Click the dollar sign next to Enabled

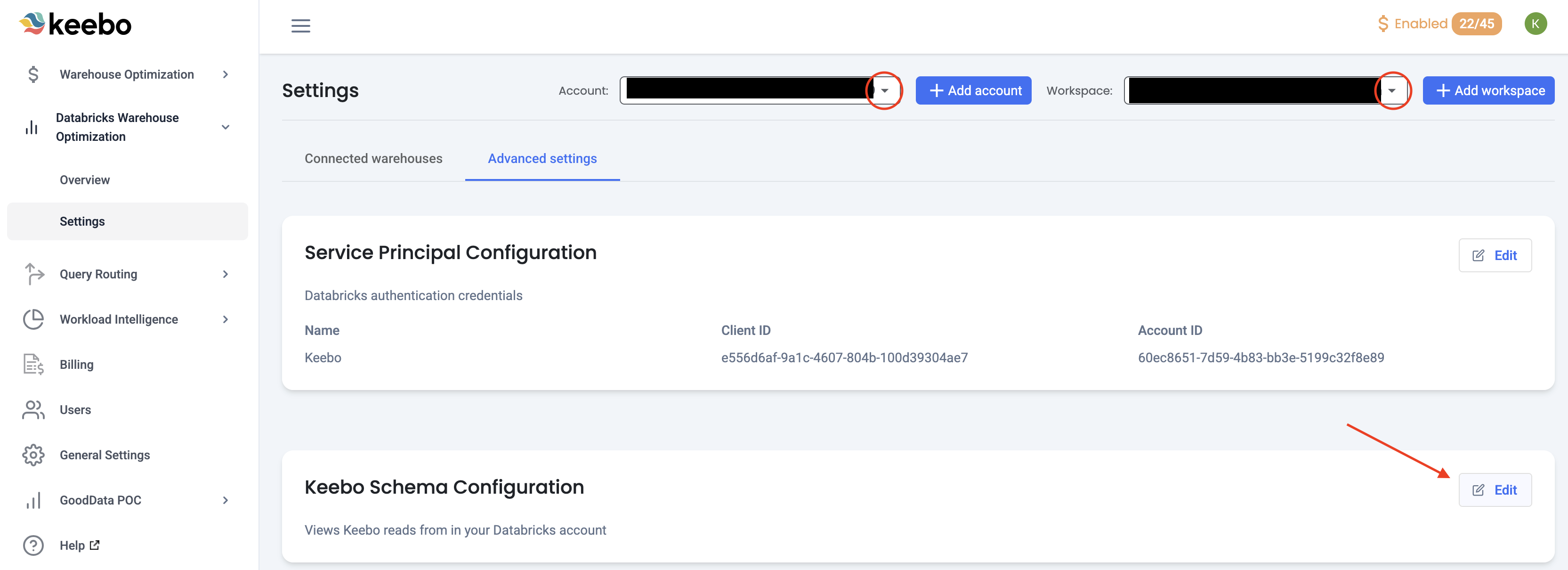1383,23
